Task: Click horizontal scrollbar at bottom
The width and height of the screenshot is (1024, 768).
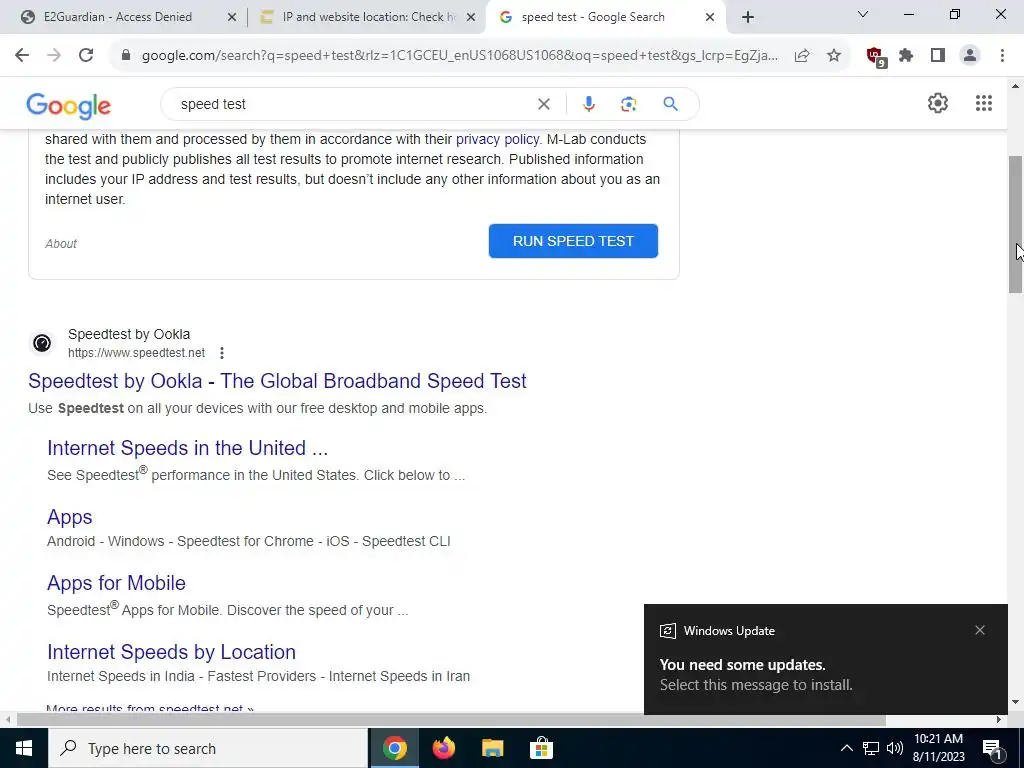Action: tap(451, 720)
